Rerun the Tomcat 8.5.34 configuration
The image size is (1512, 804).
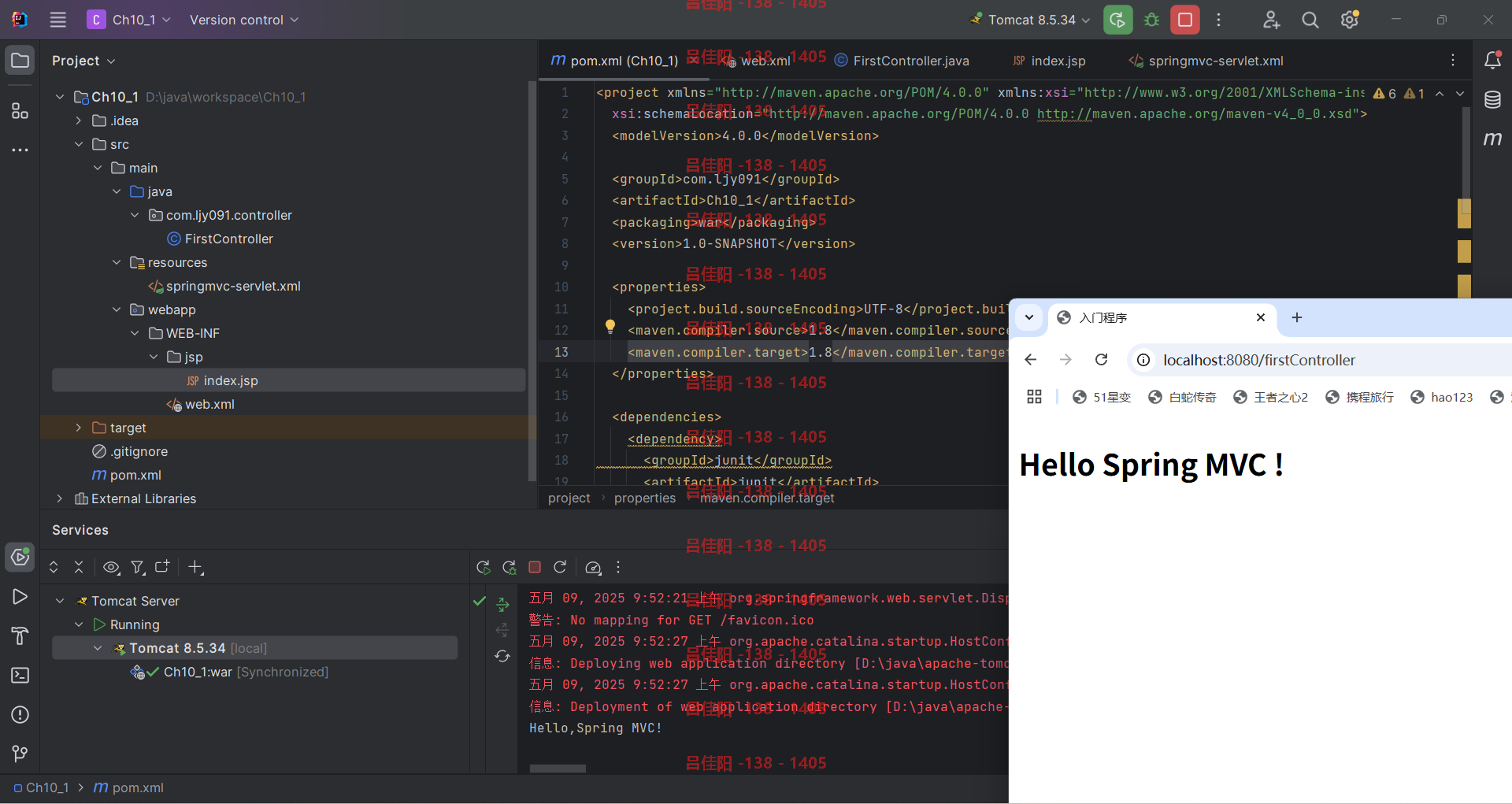point(1117,20)
